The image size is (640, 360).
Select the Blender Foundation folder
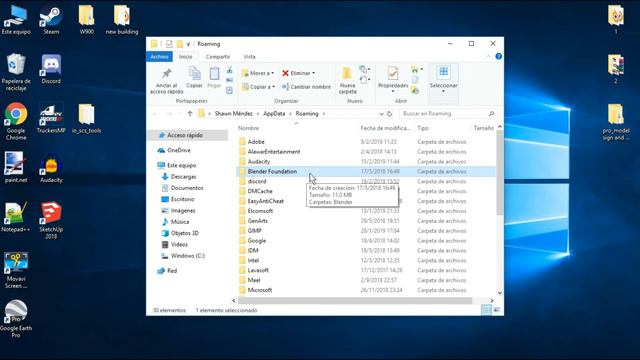[366, 171]
